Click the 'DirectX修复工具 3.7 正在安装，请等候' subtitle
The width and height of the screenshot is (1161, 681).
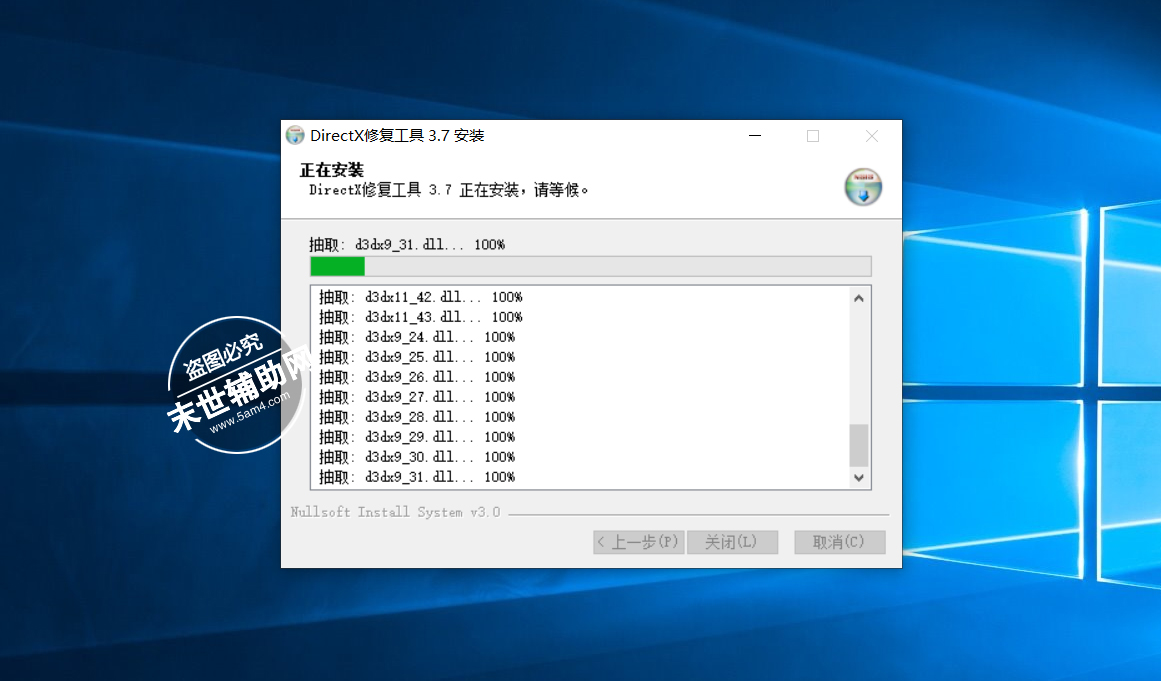pos(449,190)
